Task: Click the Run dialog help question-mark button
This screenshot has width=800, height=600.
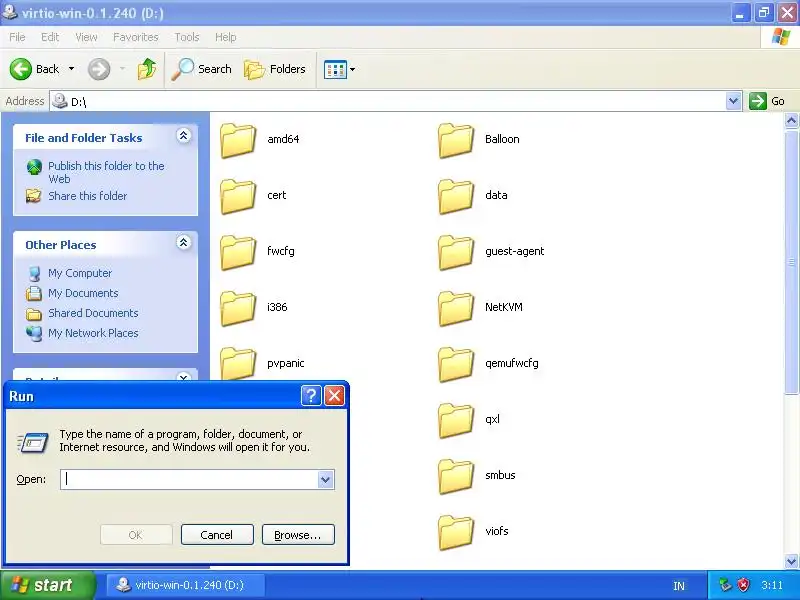Action: 311,395
